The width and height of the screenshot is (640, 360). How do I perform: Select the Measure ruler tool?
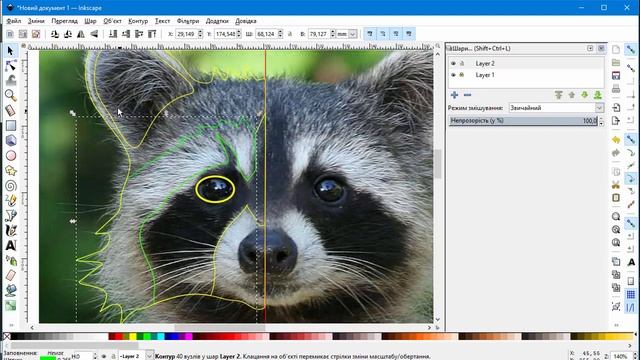click(11, 110)
